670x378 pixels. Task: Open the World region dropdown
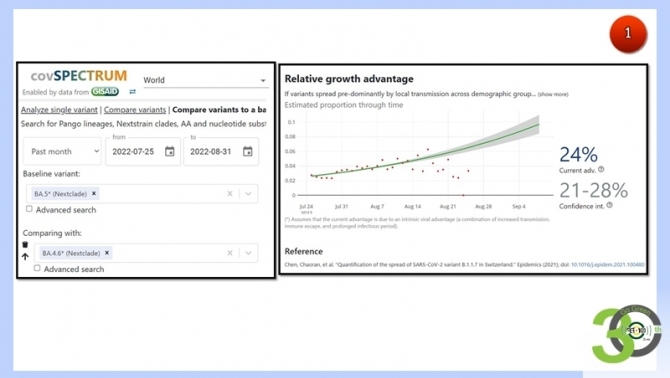(x=206, y=80)
